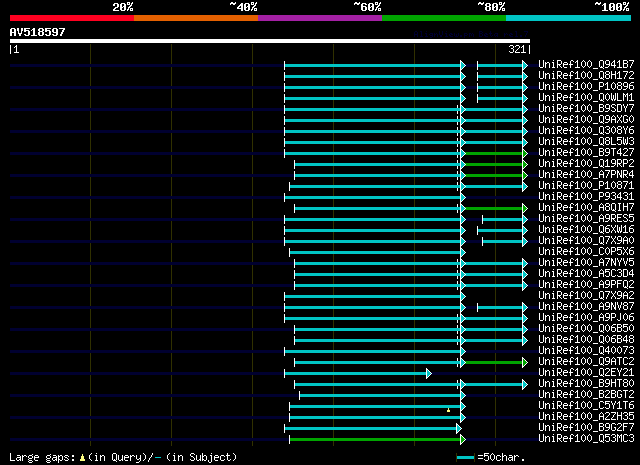Select the UniRef100_Q2EY21 label
The height and width of the screenshot is (465, 640).
586,373
